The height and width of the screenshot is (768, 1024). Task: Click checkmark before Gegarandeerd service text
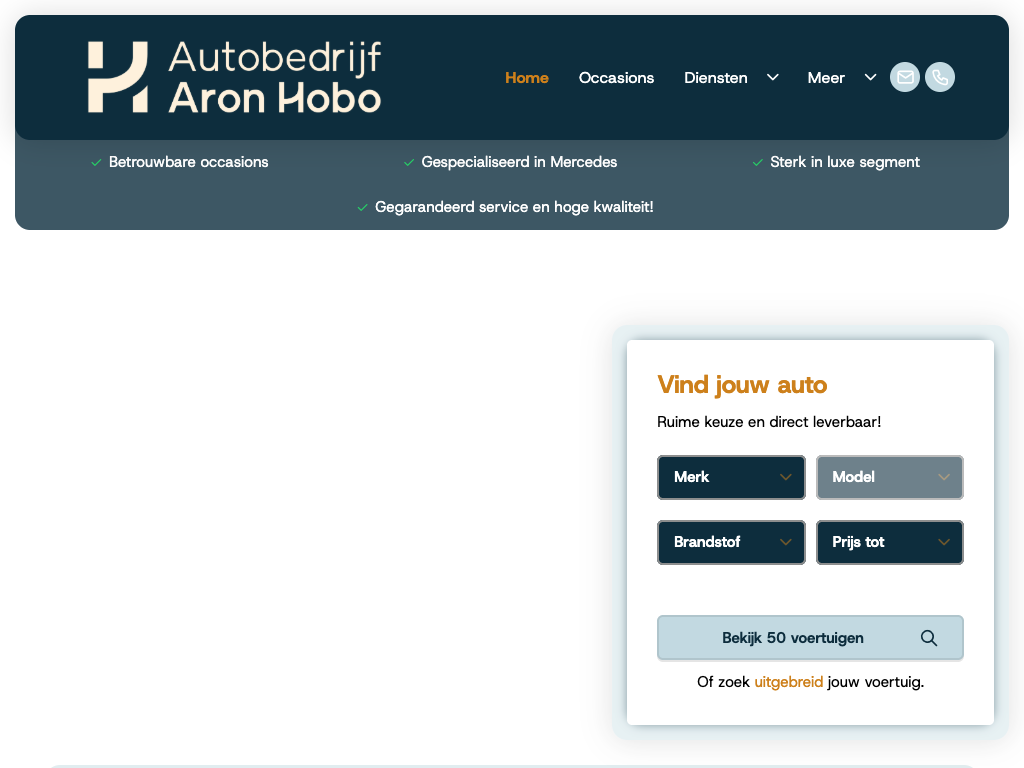363,208
